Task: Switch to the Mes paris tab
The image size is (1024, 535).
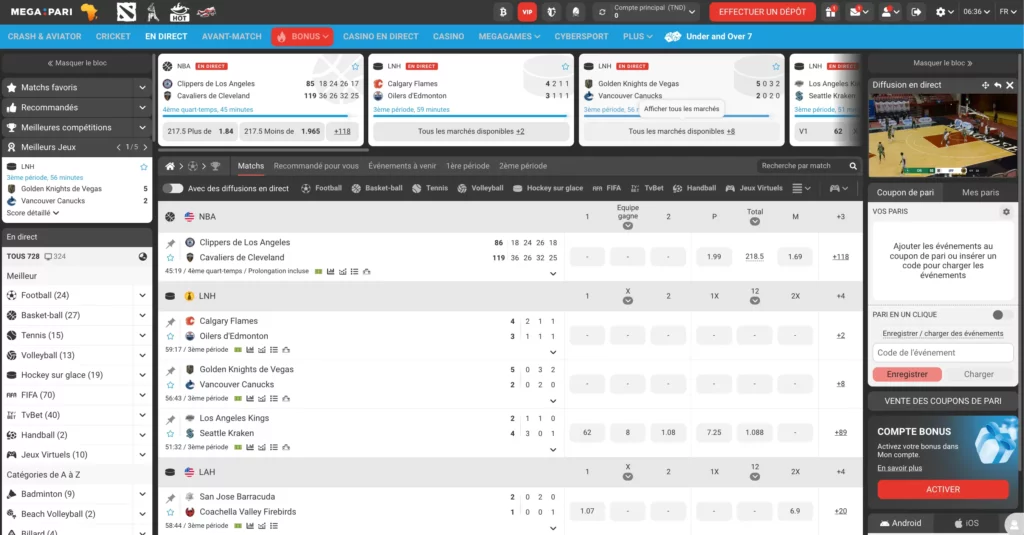Action: click(x=980, y=192)
